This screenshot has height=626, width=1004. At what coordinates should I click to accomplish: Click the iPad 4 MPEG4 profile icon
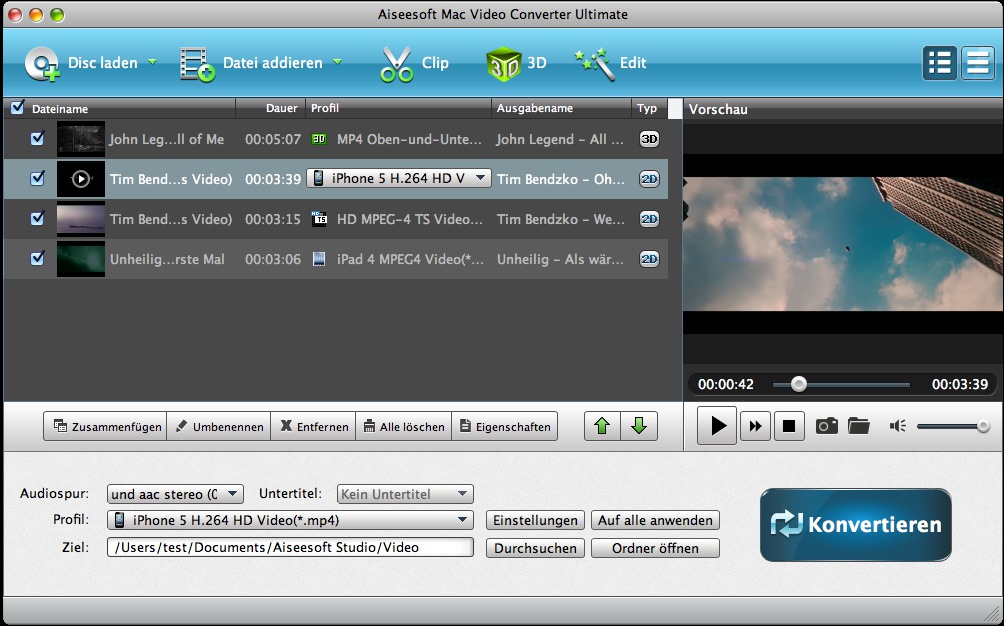pos(319,259)
